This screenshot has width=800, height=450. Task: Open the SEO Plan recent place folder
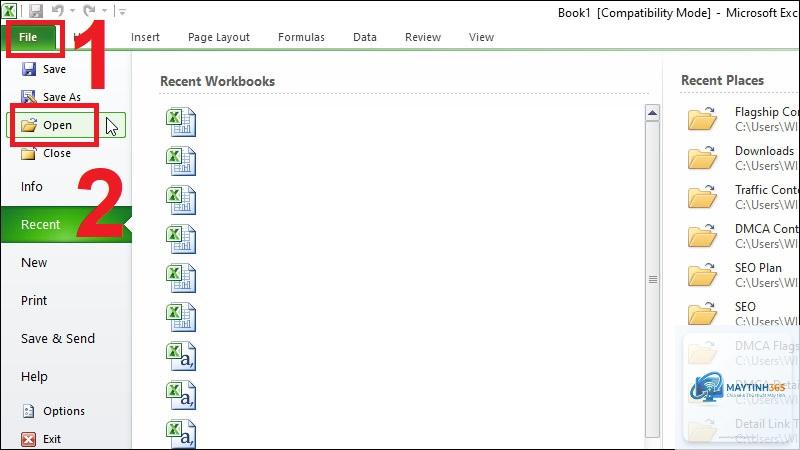coord(702,274)
